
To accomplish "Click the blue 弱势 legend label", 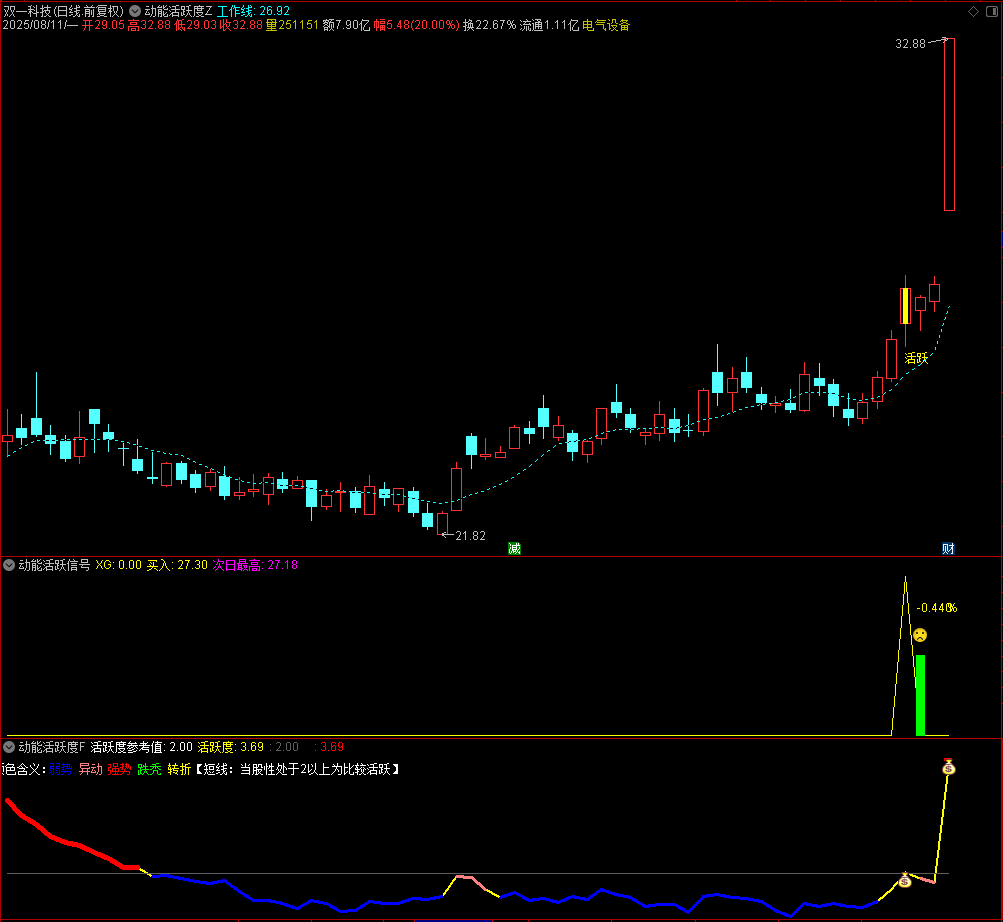I will pyautogui.click(x=61, y=769).
